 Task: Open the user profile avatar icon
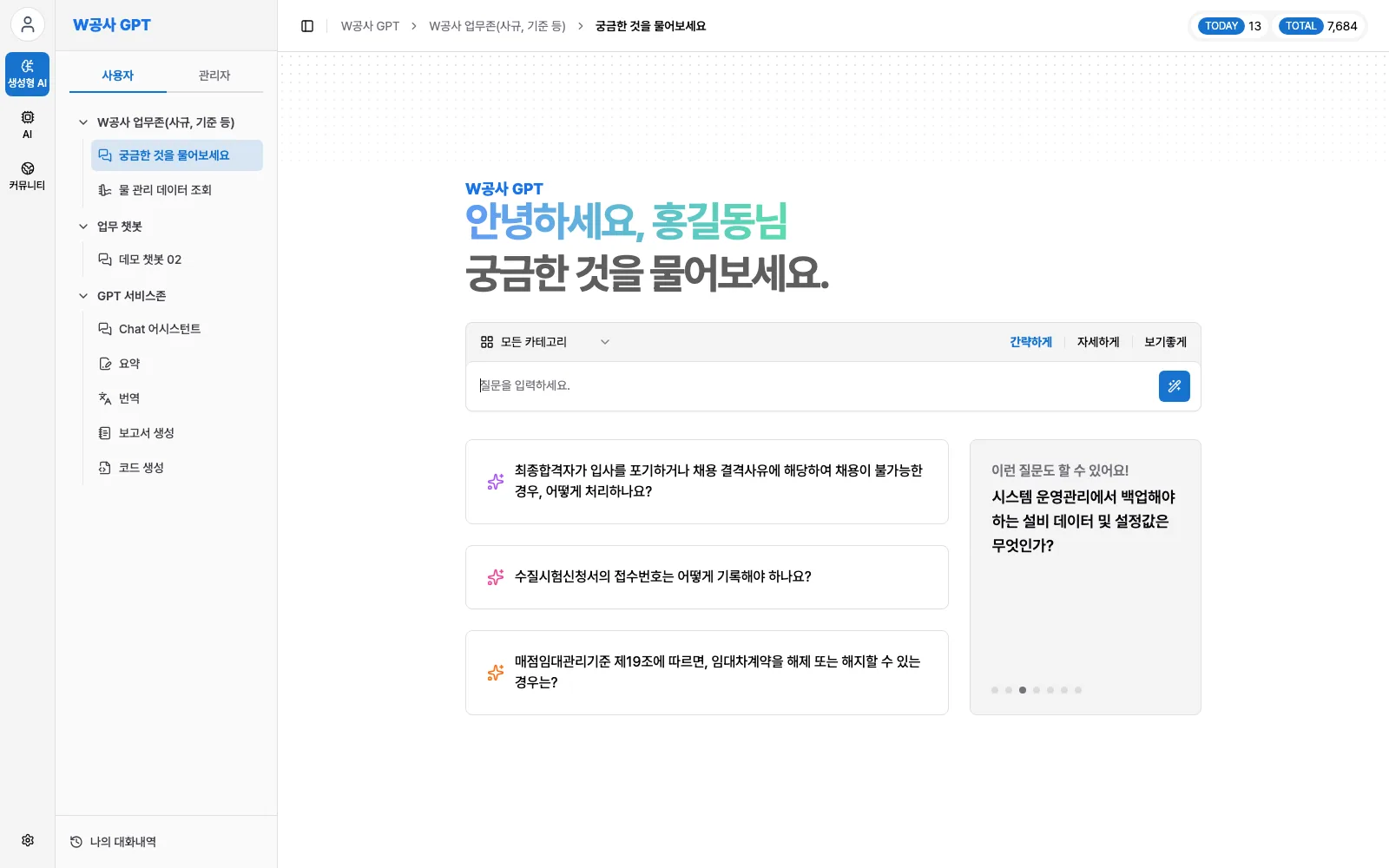click(x=28, y=24)
